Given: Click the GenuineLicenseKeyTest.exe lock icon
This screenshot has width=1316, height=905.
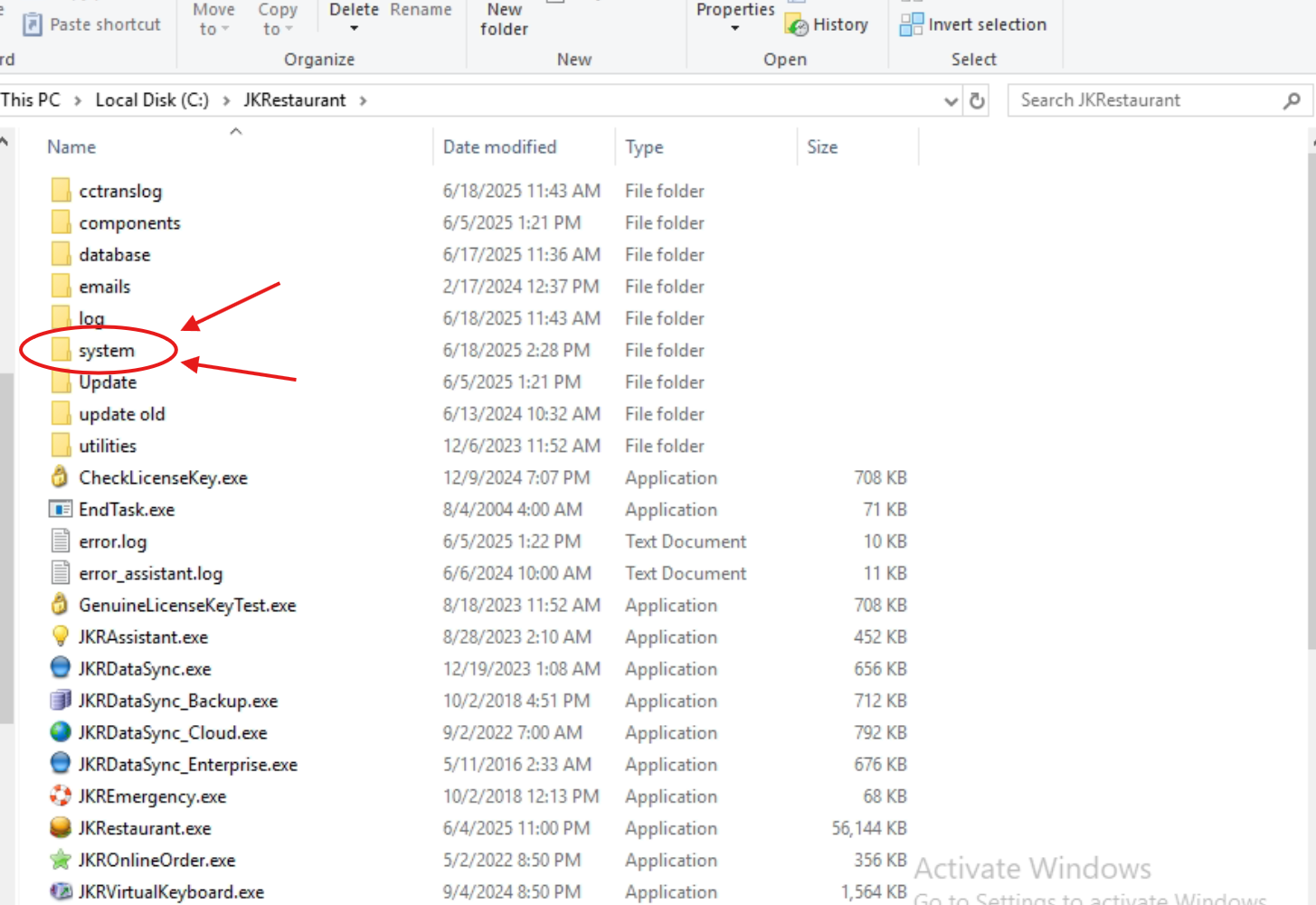Looking at the screenshot, I should [60, 604].
